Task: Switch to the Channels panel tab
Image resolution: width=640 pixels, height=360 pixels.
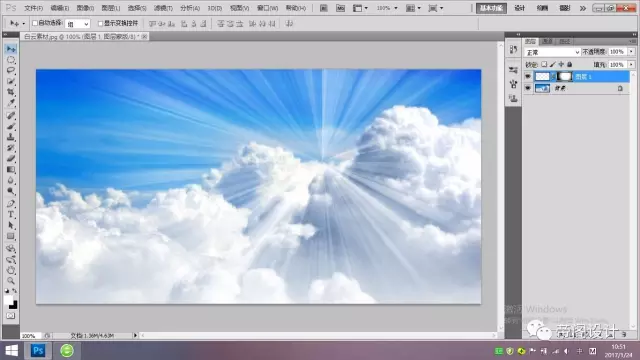Action: point(547,41)
